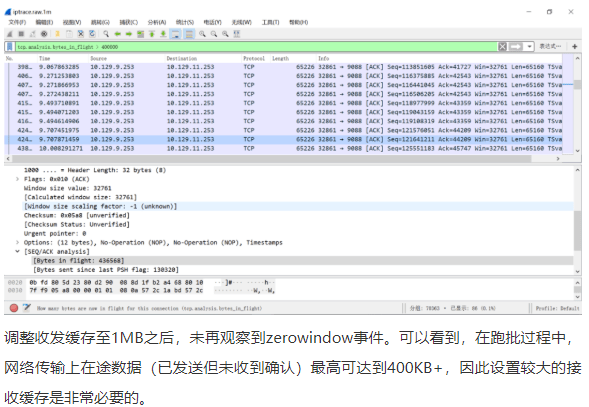Click Profile: Default in status bar

click(x=557, y=309)
